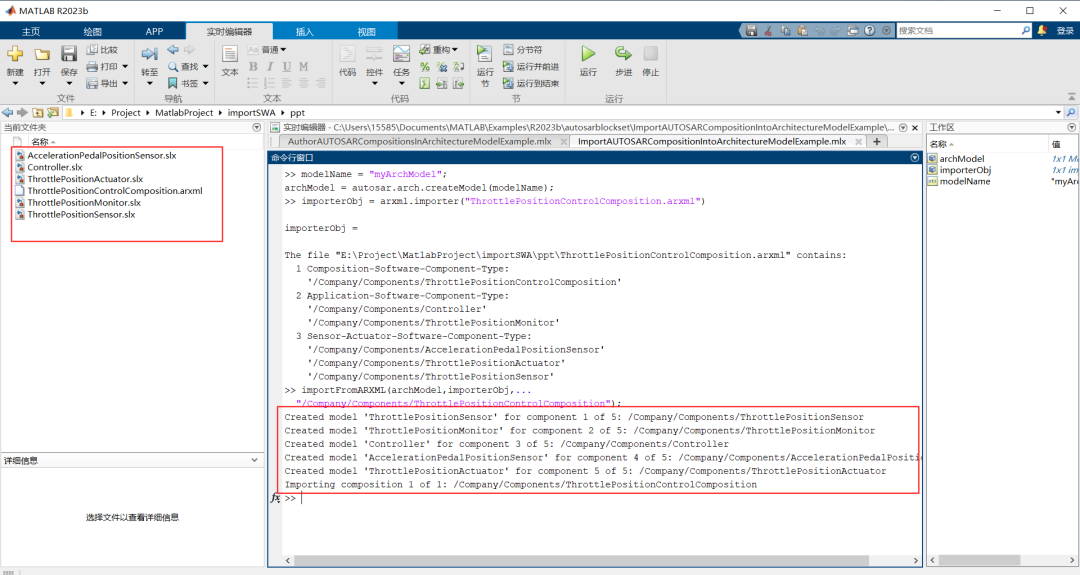Click the Go To (转至) icon
This screenshot has width=1080, height=575.
pos(149,55)
